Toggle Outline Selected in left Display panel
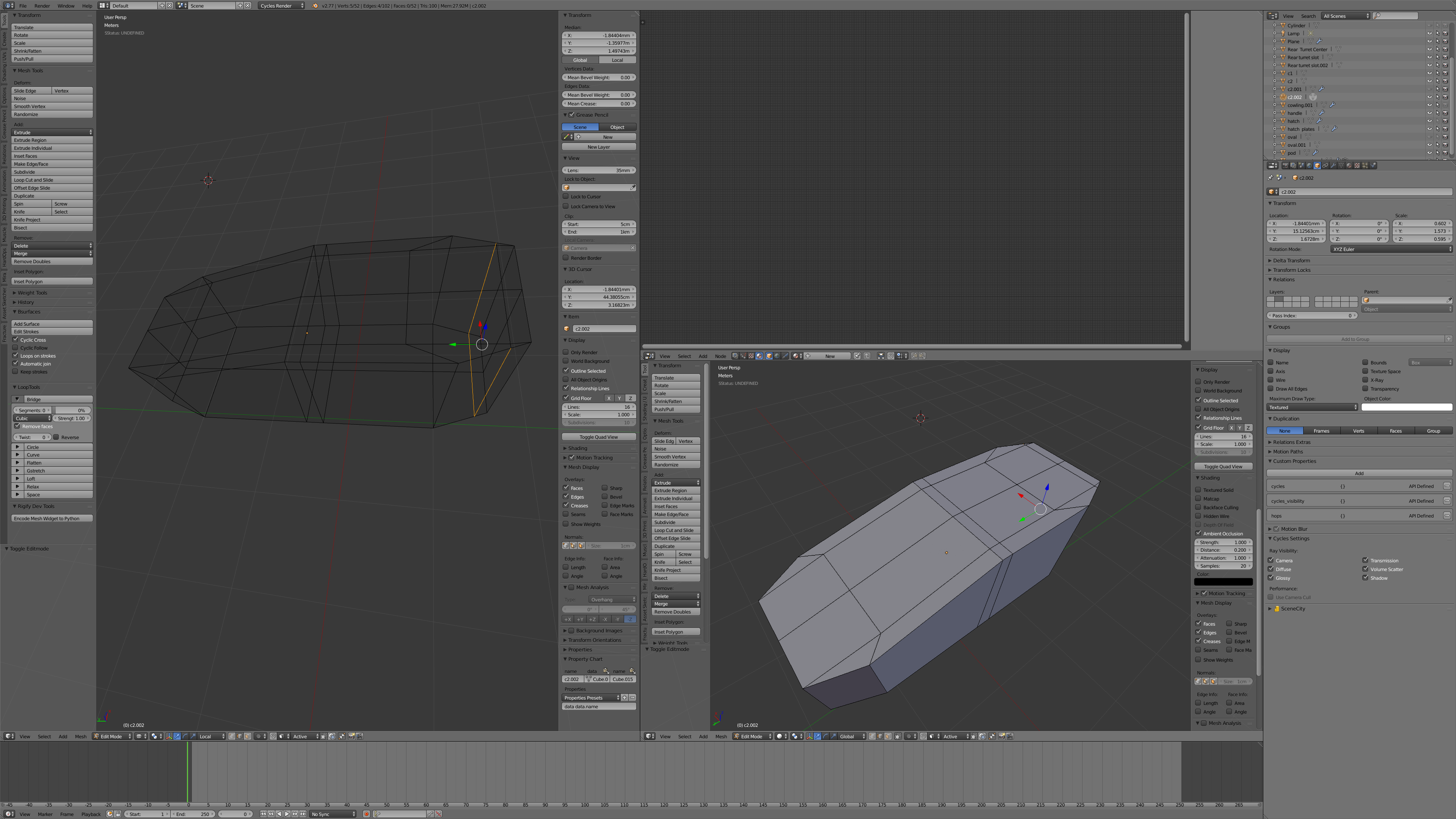1456x819 pixels. coord(566,370)
